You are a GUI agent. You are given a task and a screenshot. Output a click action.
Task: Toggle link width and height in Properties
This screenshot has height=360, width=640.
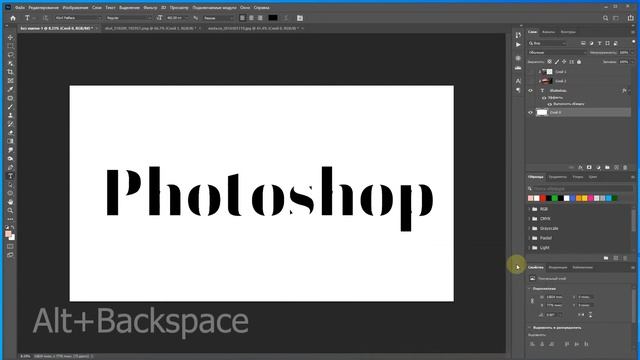click(x=532, y=301)
